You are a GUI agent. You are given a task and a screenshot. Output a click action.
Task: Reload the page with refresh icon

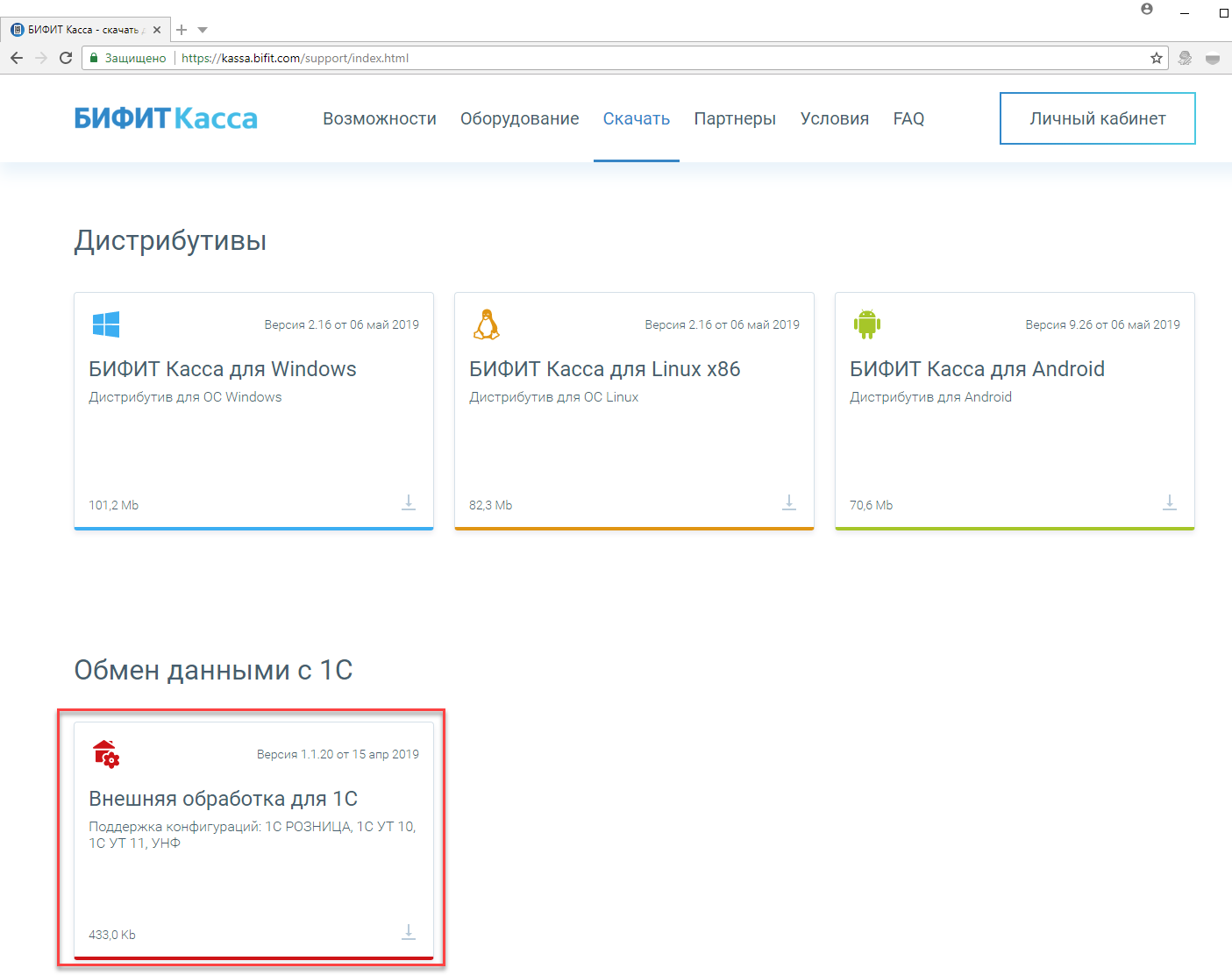coord(66,58)
